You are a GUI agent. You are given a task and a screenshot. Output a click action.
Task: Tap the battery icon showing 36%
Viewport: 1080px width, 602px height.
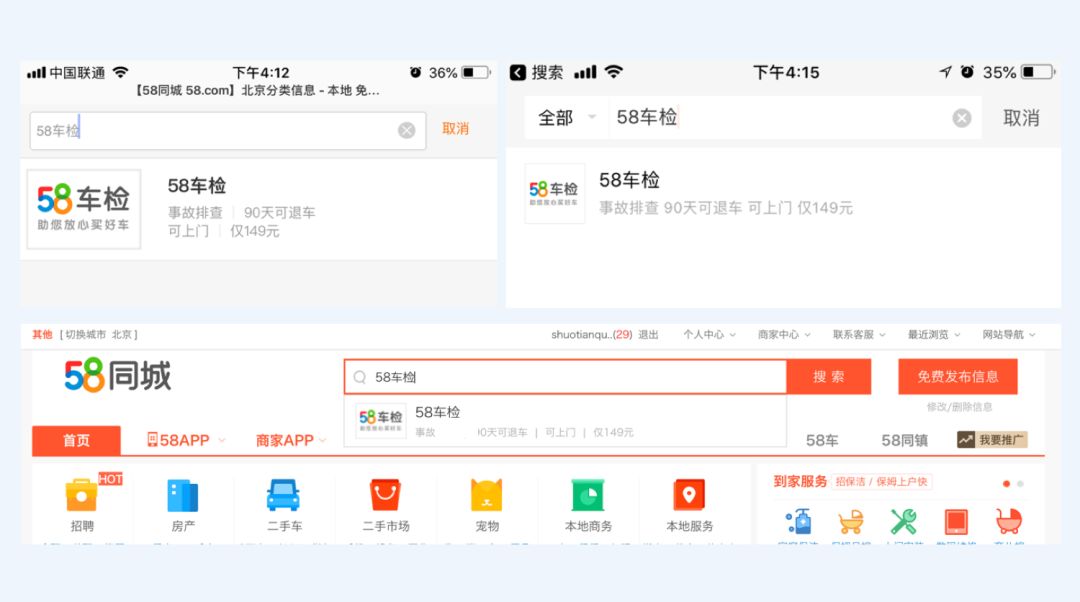[x=477, y=72]
